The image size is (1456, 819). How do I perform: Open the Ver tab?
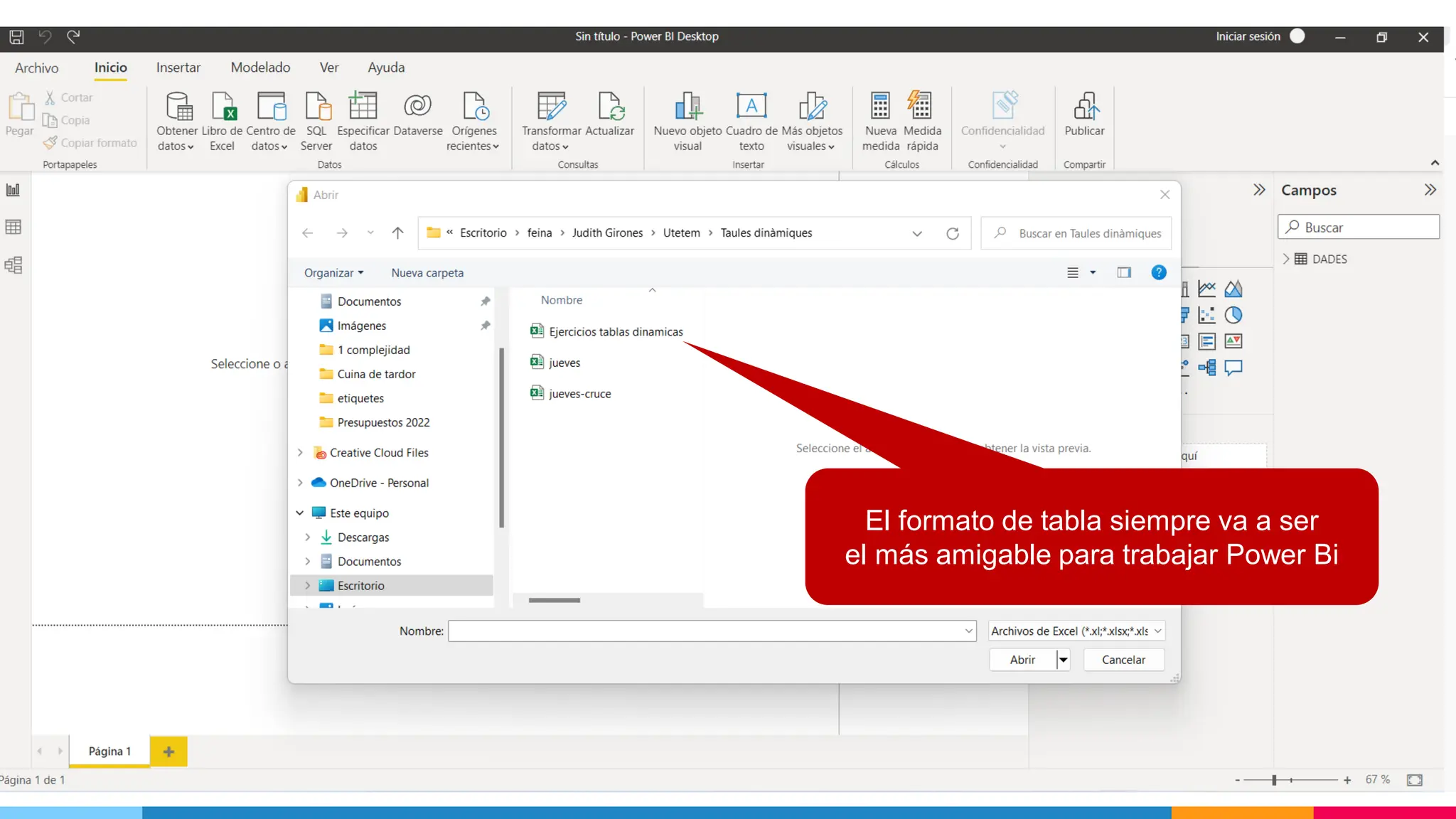pyautogui.click(x=329, y=68)
